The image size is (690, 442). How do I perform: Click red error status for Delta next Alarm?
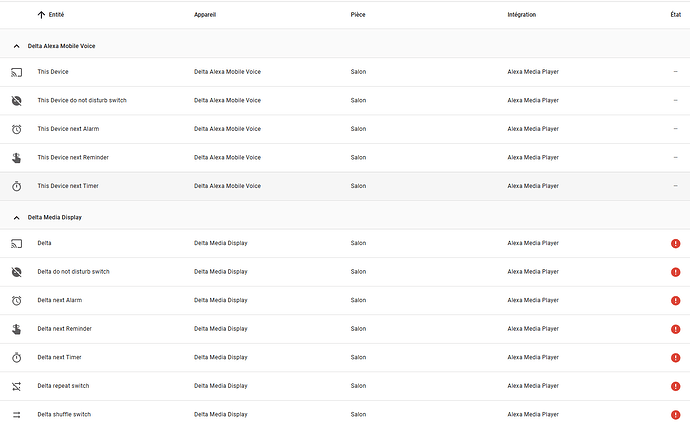tap(676, 301)
